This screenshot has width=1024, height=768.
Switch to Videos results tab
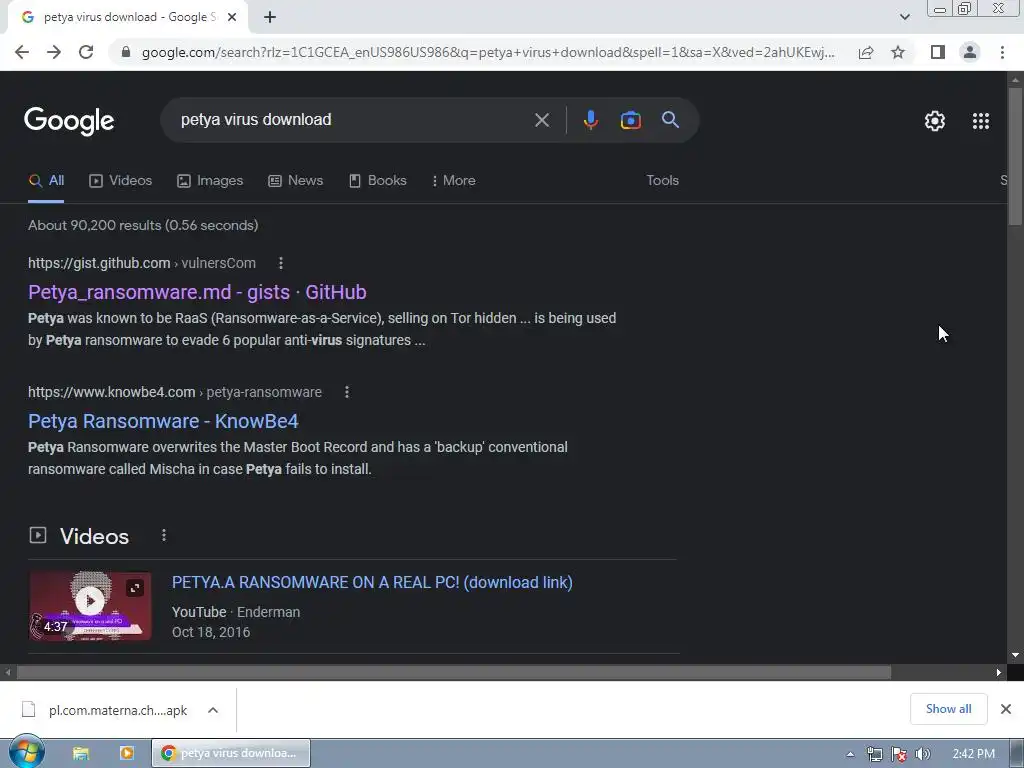pyautogui.click(x=121, y=181)
